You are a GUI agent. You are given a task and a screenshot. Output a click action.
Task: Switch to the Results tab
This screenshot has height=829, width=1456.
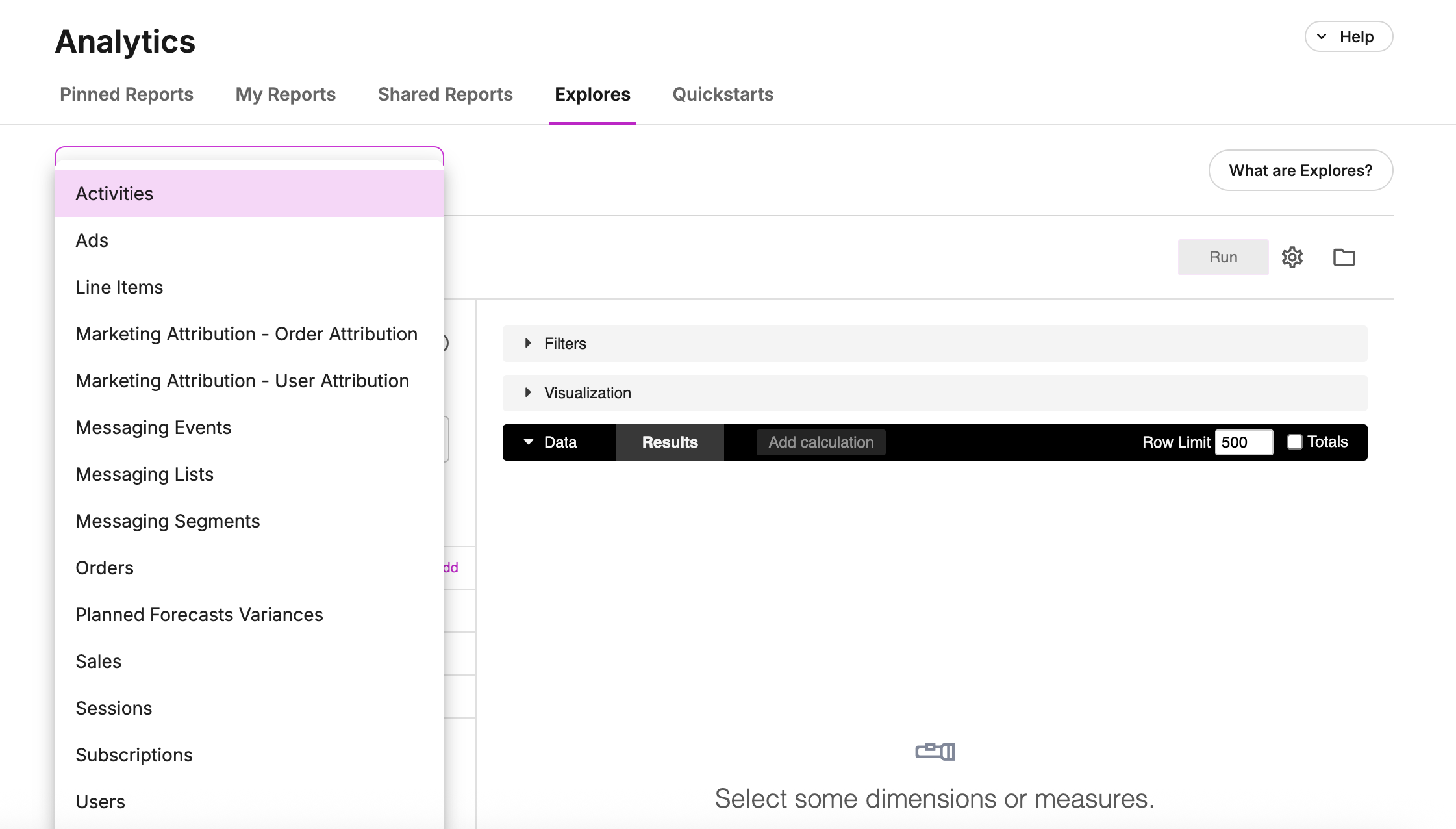[670, 442]
